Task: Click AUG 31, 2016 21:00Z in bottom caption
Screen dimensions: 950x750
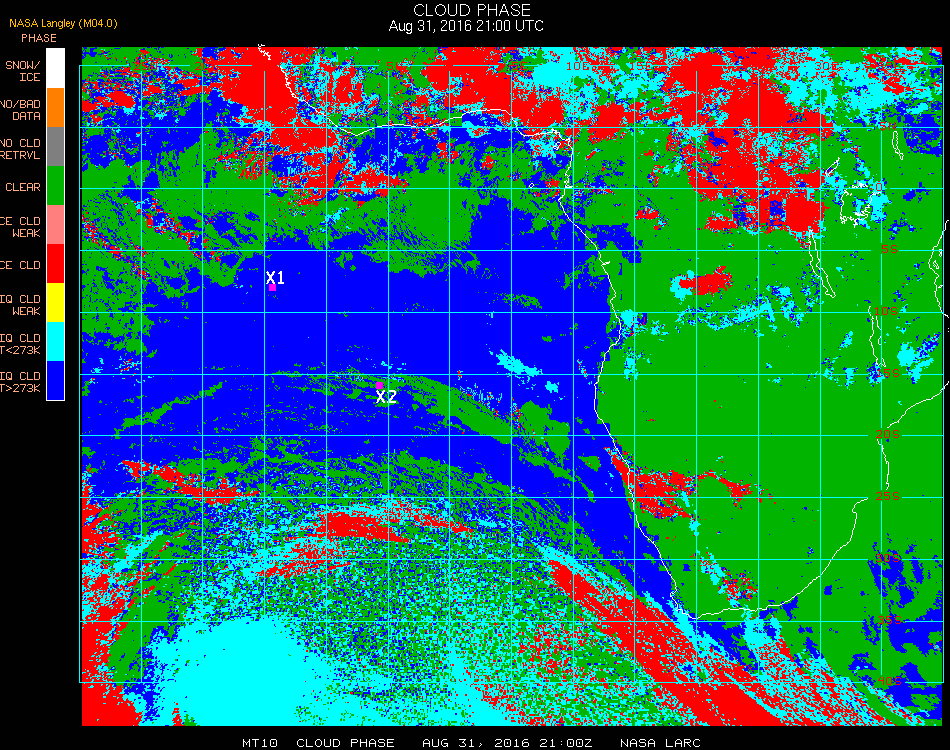Action: pos(507,743)
